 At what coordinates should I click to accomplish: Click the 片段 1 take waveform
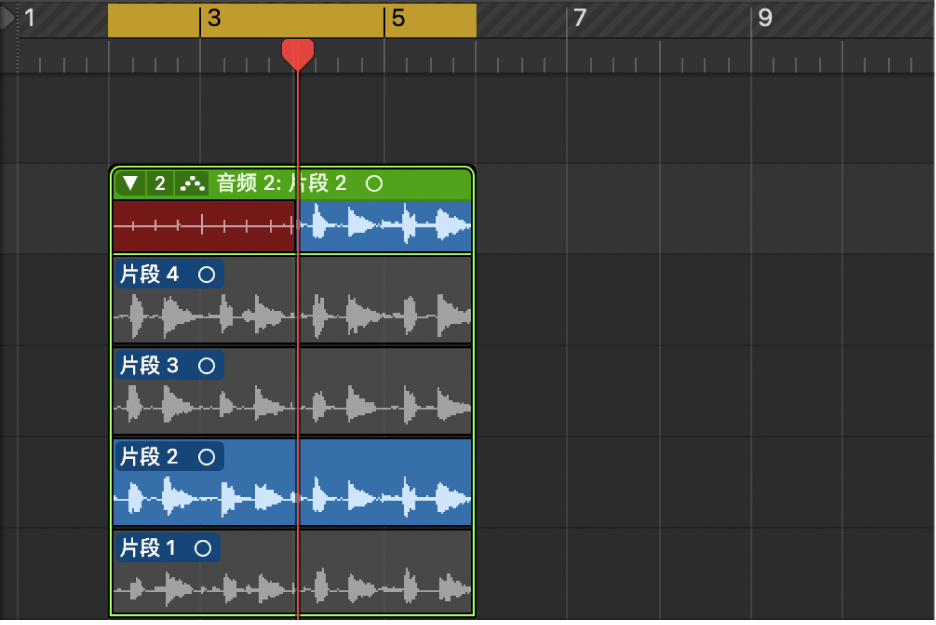(292, 588)
